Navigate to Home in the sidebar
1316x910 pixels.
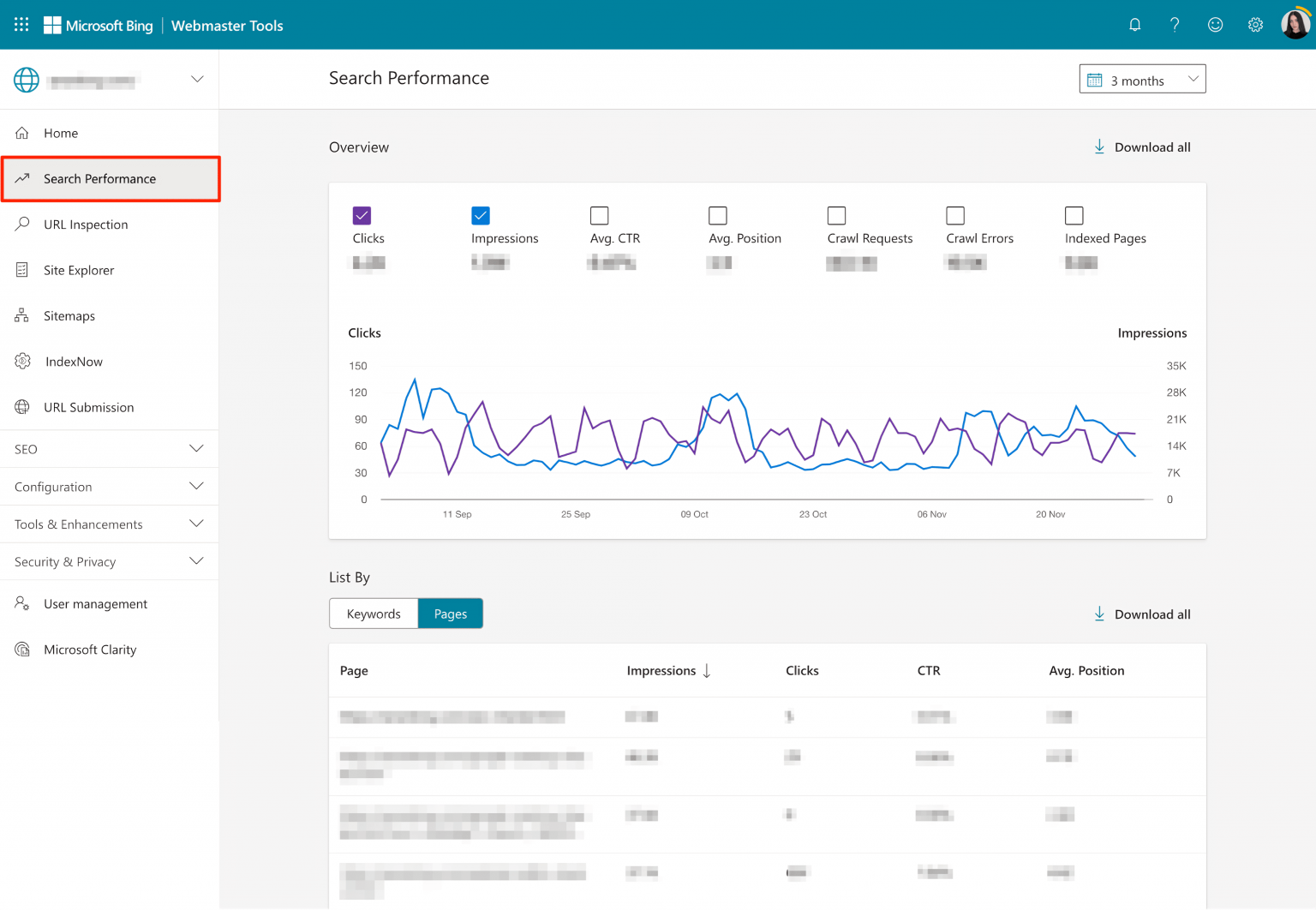(60, 133)
